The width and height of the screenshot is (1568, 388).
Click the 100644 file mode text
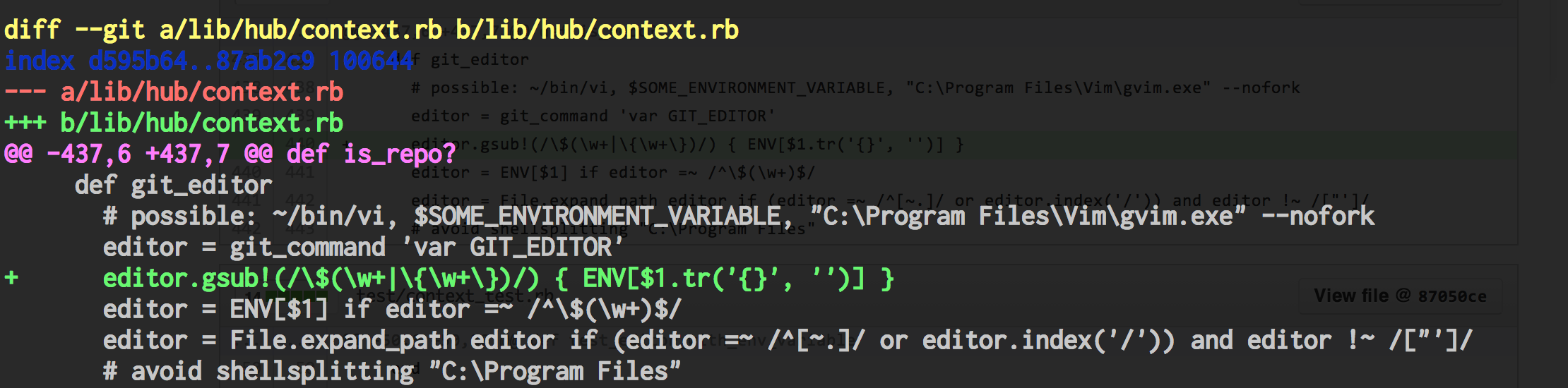click(371, 61)
